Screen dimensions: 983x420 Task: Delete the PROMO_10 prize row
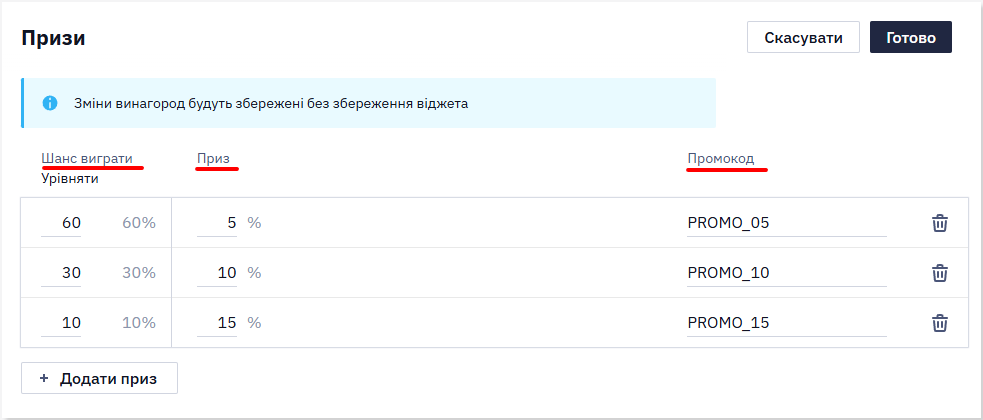[x=939, y=273]
